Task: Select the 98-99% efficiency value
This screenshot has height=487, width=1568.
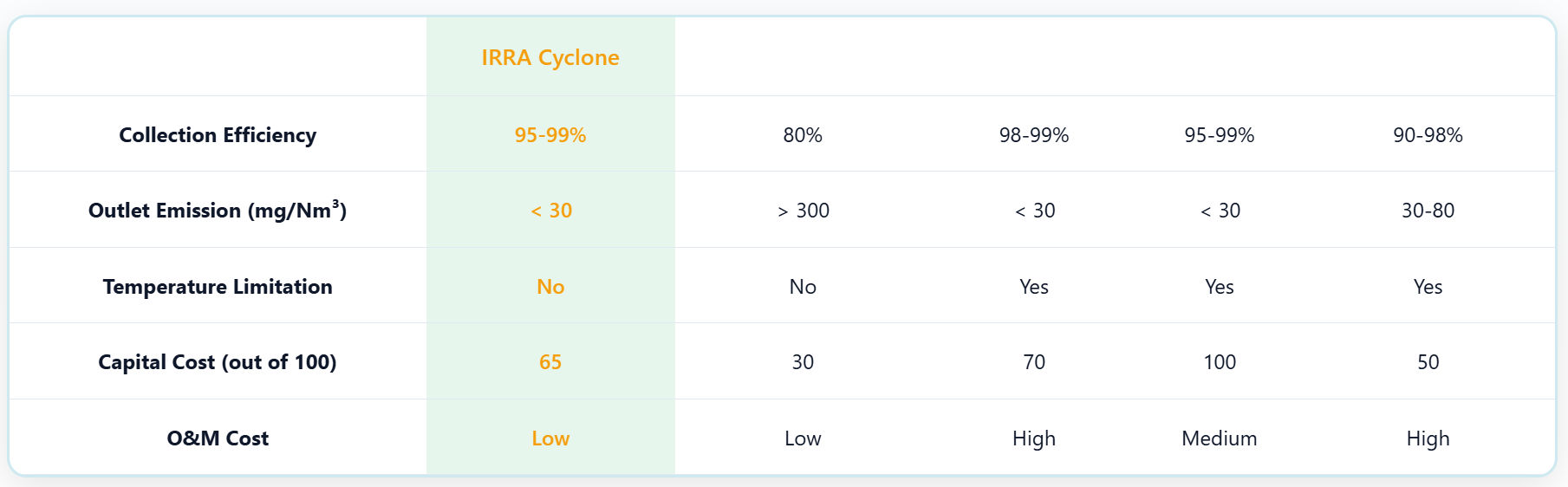Action: pyautogui.click(x=1034, y=135)
